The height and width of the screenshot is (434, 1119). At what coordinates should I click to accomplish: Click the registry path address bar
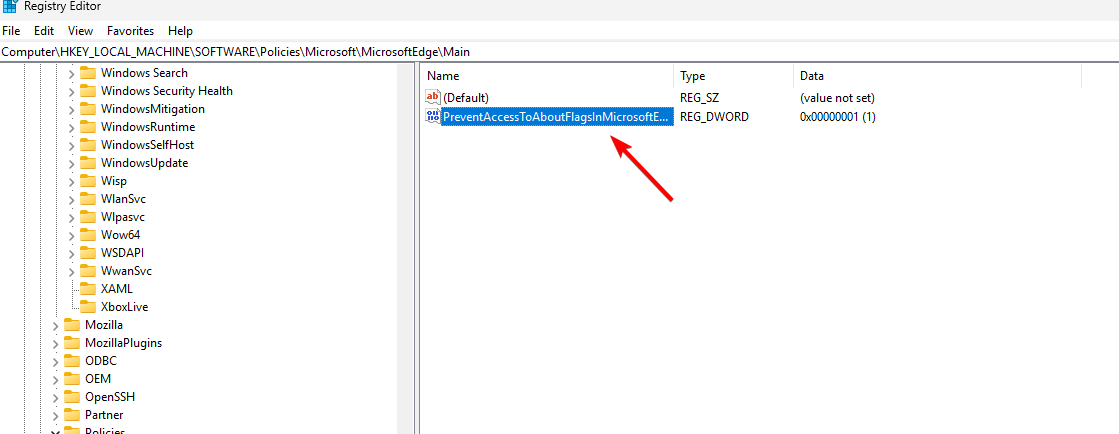560,51
